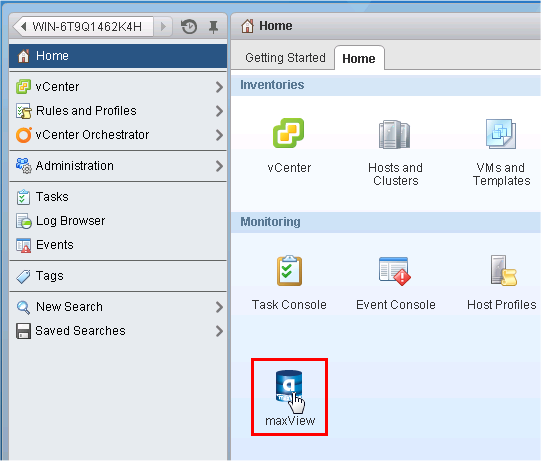Open the Task Console icon
This screenshot has height=461, width=541.
pos(289,271)
